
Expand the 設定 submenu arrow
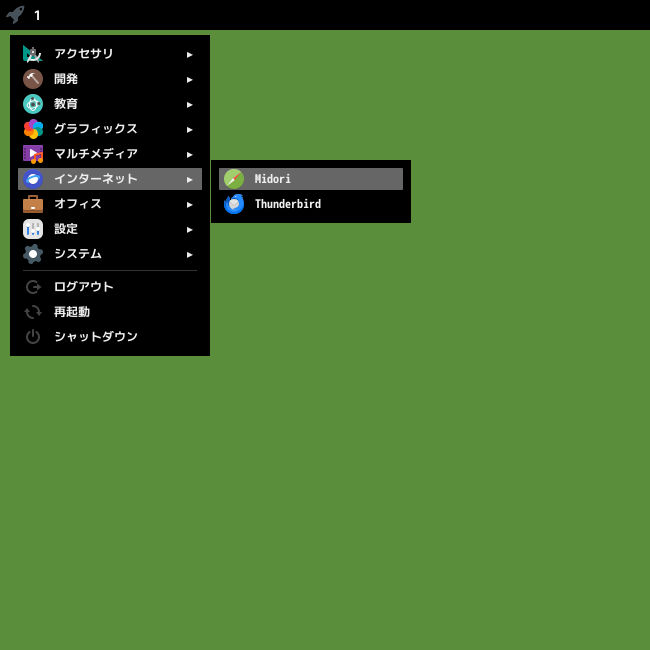189,229
